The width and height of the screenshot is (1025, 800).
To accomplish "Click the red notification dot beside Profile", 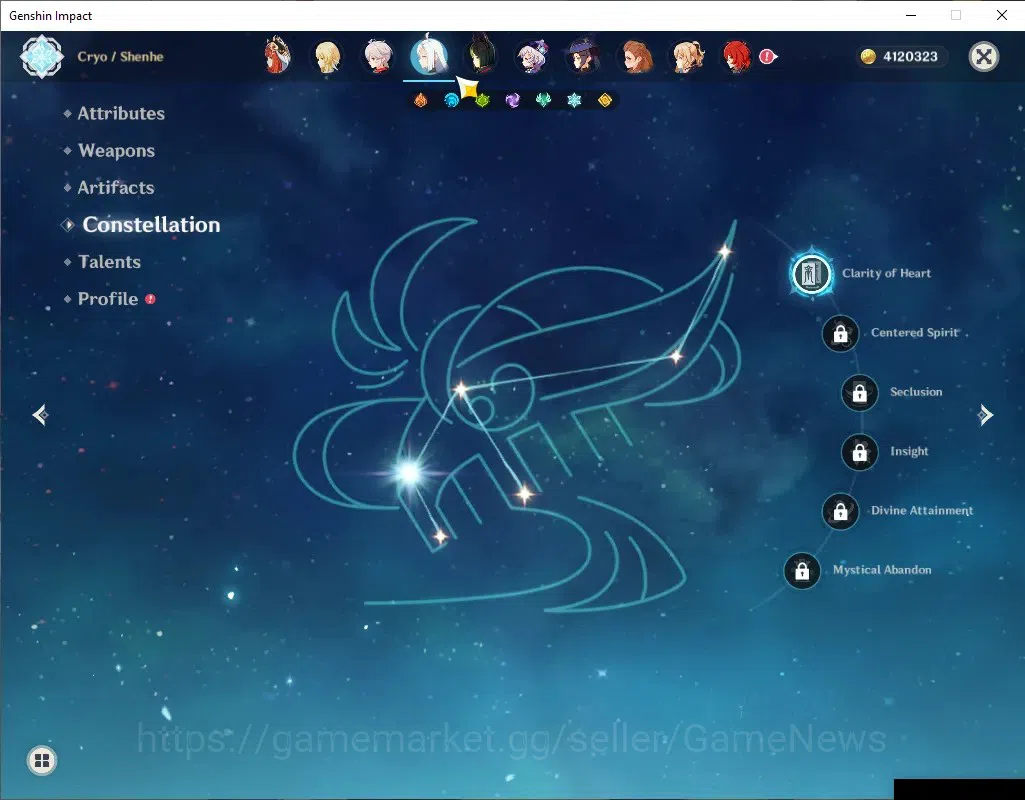I will [x=150, y=299].
